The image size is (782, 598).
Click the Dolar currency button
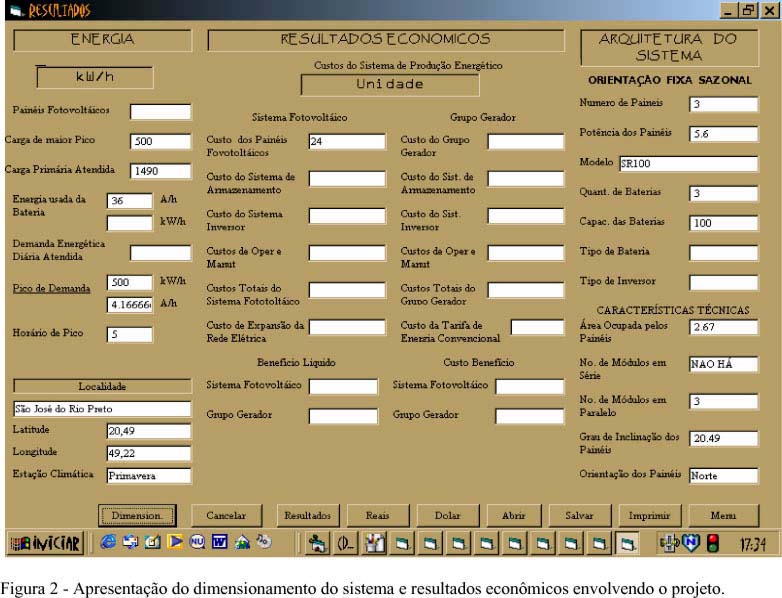pos(447,516)
